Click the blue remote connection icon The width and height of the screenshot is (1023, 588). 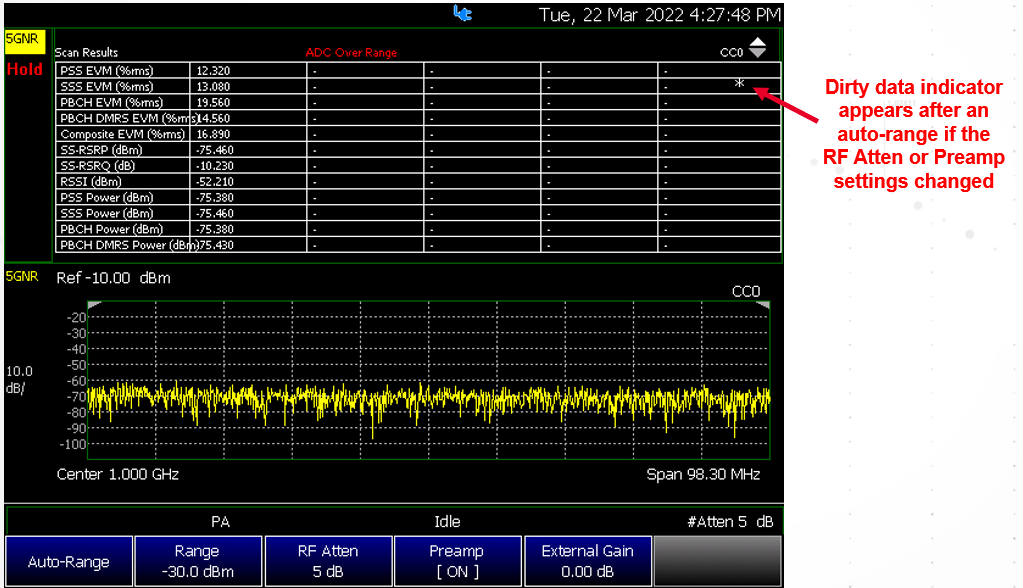463,13
